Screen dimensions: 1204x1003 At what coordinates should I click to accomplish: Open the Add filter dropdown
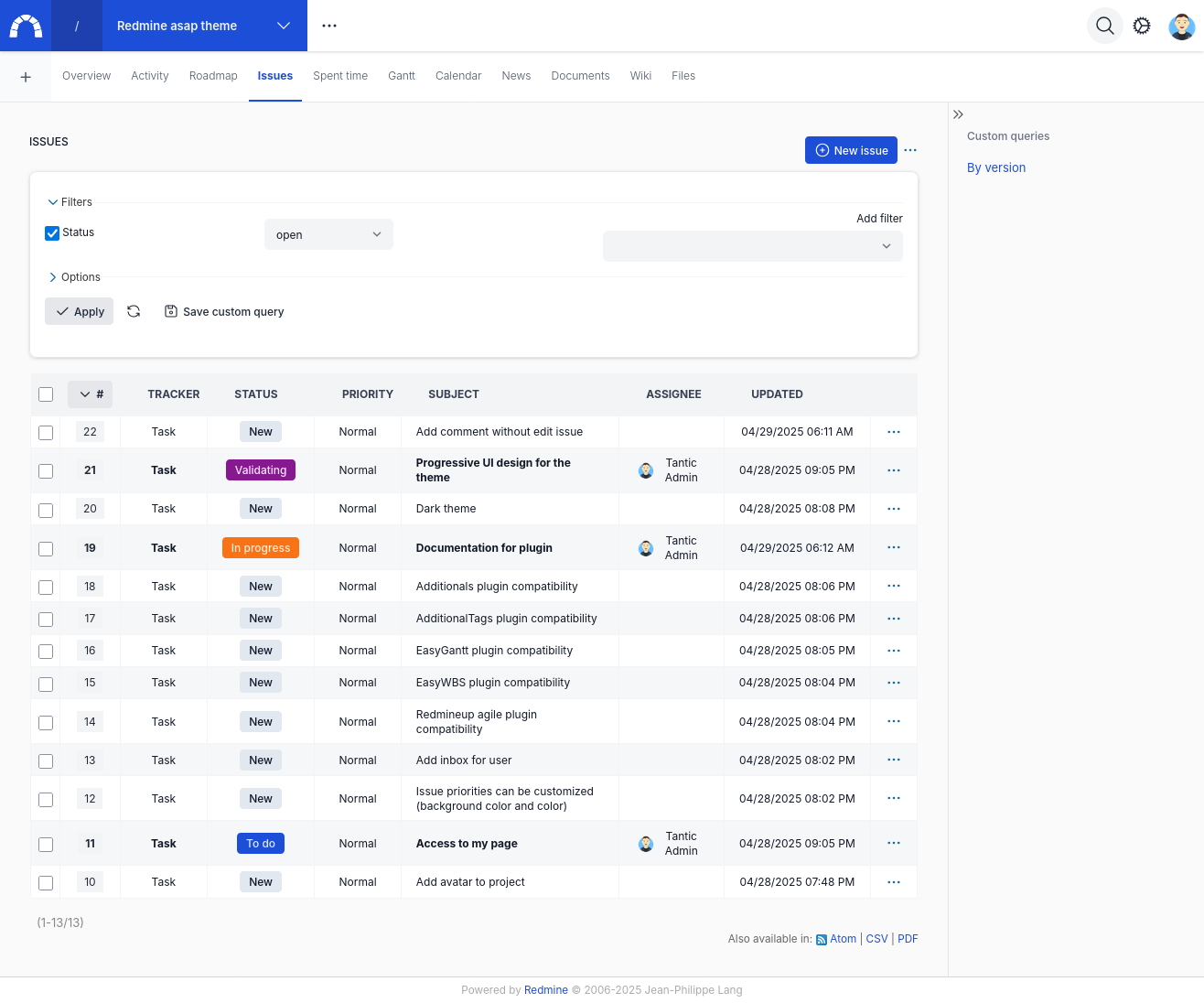(752, 246)
